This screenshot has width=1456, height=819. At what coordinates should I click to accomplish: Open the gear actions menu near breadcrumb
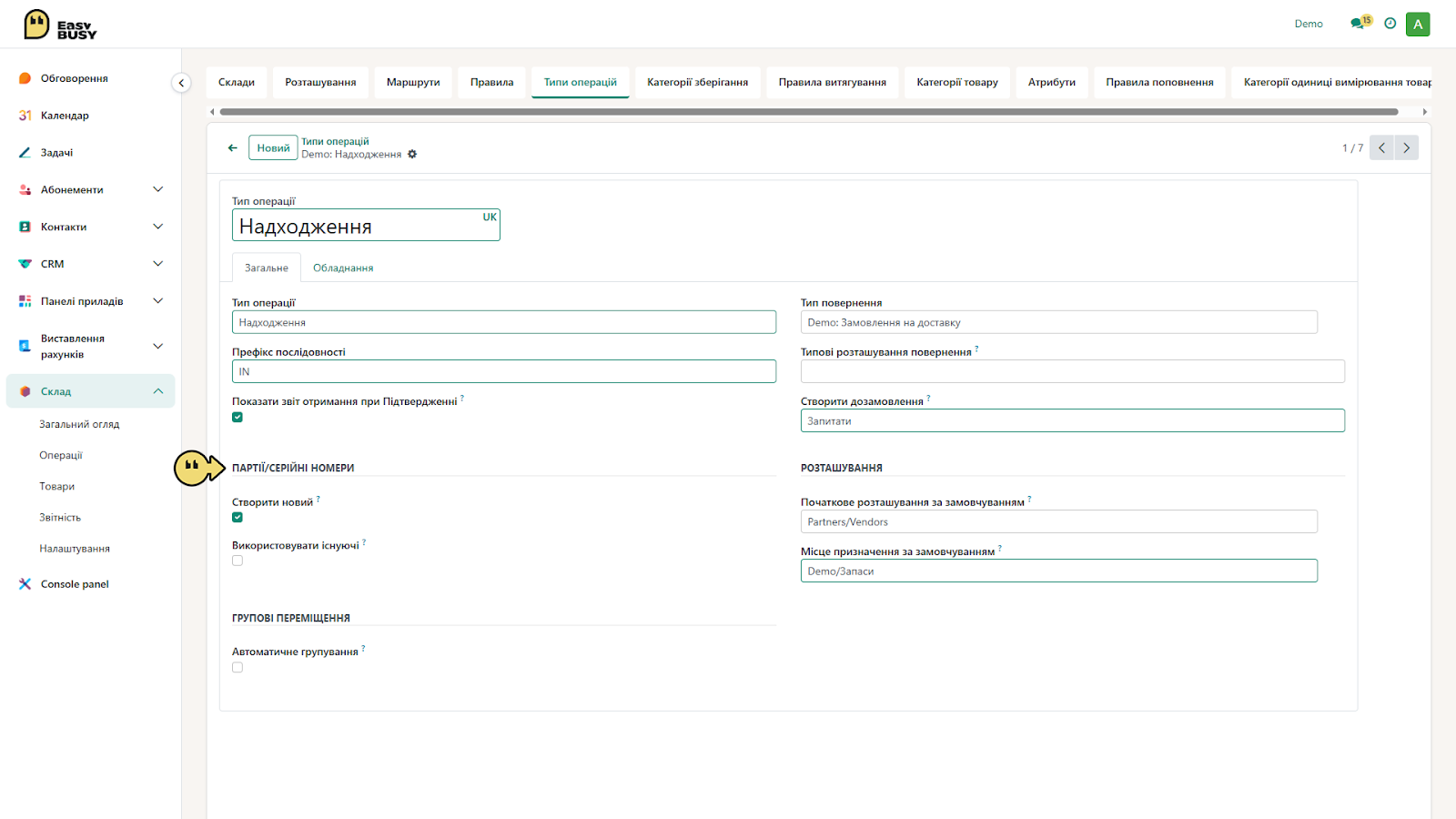pos(412,155)
